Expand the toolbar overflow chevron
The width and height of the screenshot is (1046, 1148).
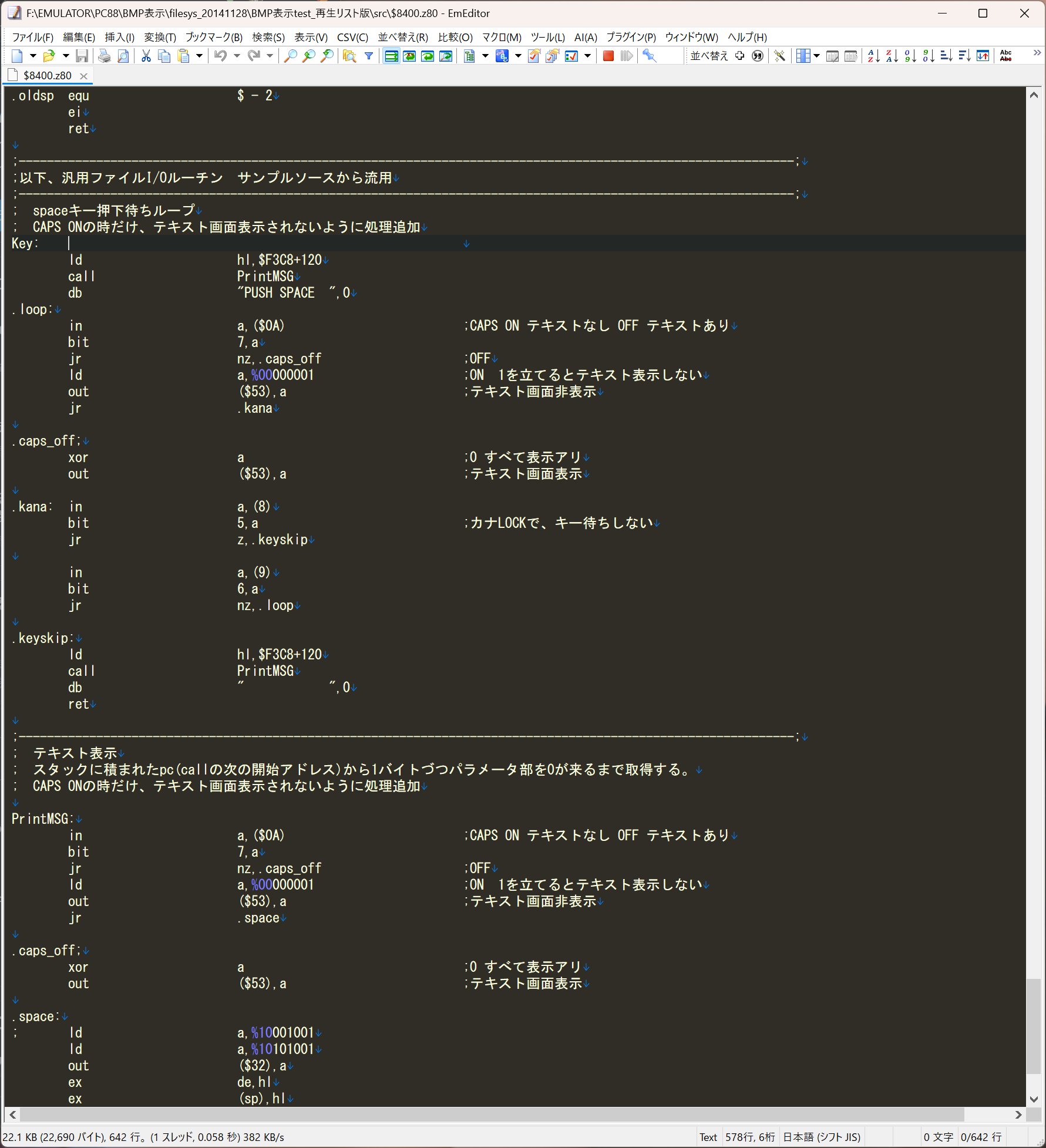pos(1037,53)
